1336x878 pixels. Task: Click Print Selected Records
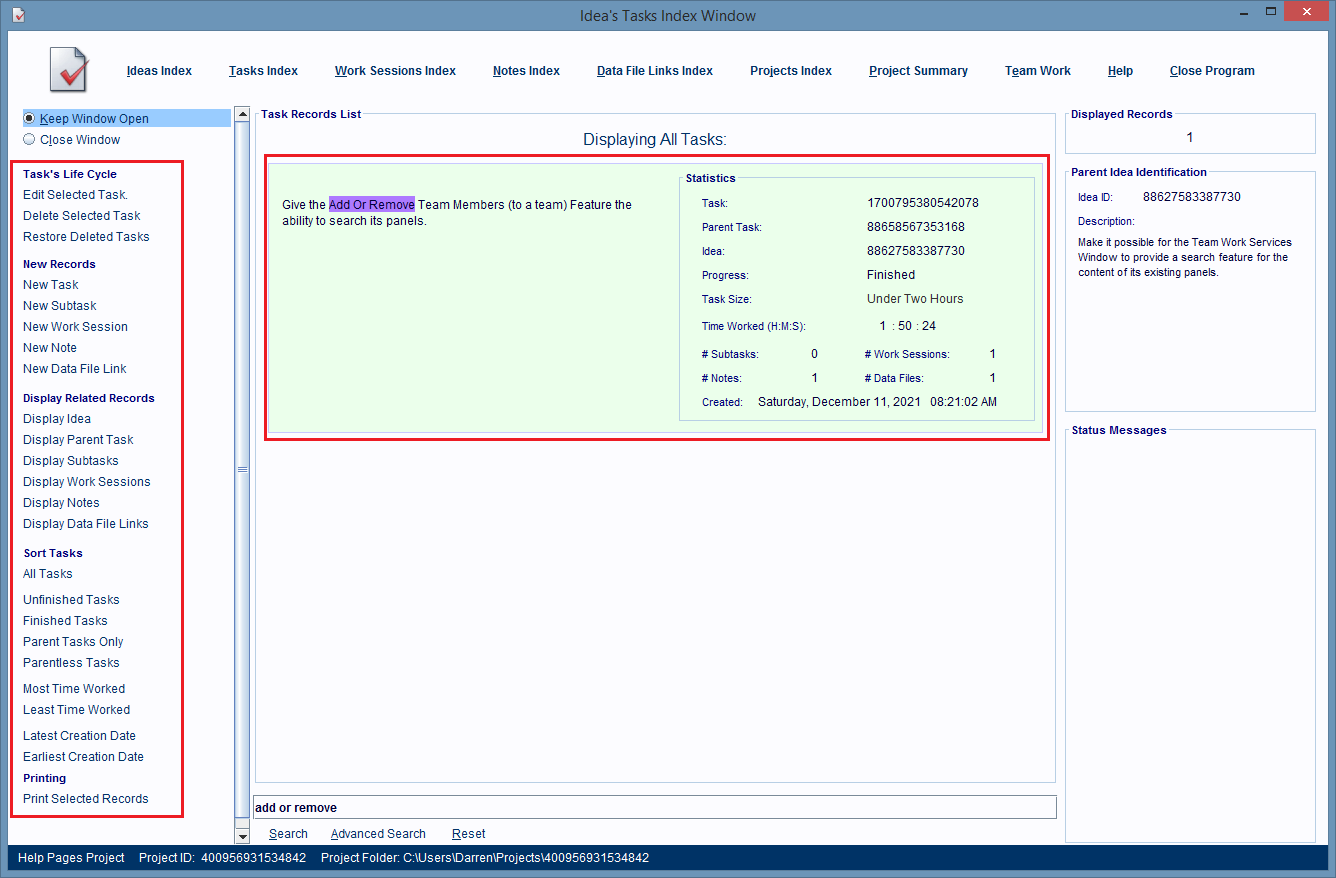tap(85, 799)
